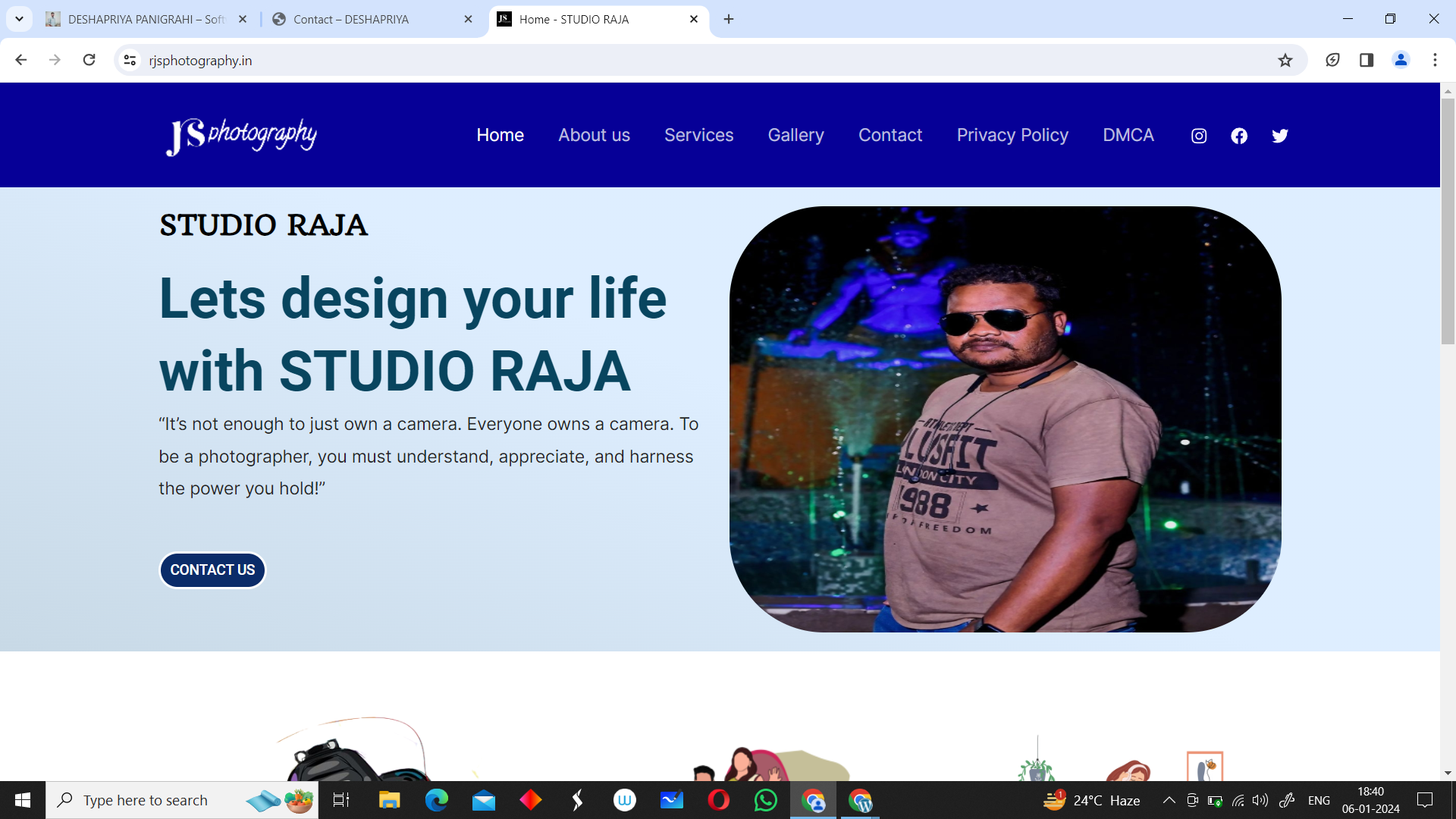Open Chrome side panel icon

1367,60
